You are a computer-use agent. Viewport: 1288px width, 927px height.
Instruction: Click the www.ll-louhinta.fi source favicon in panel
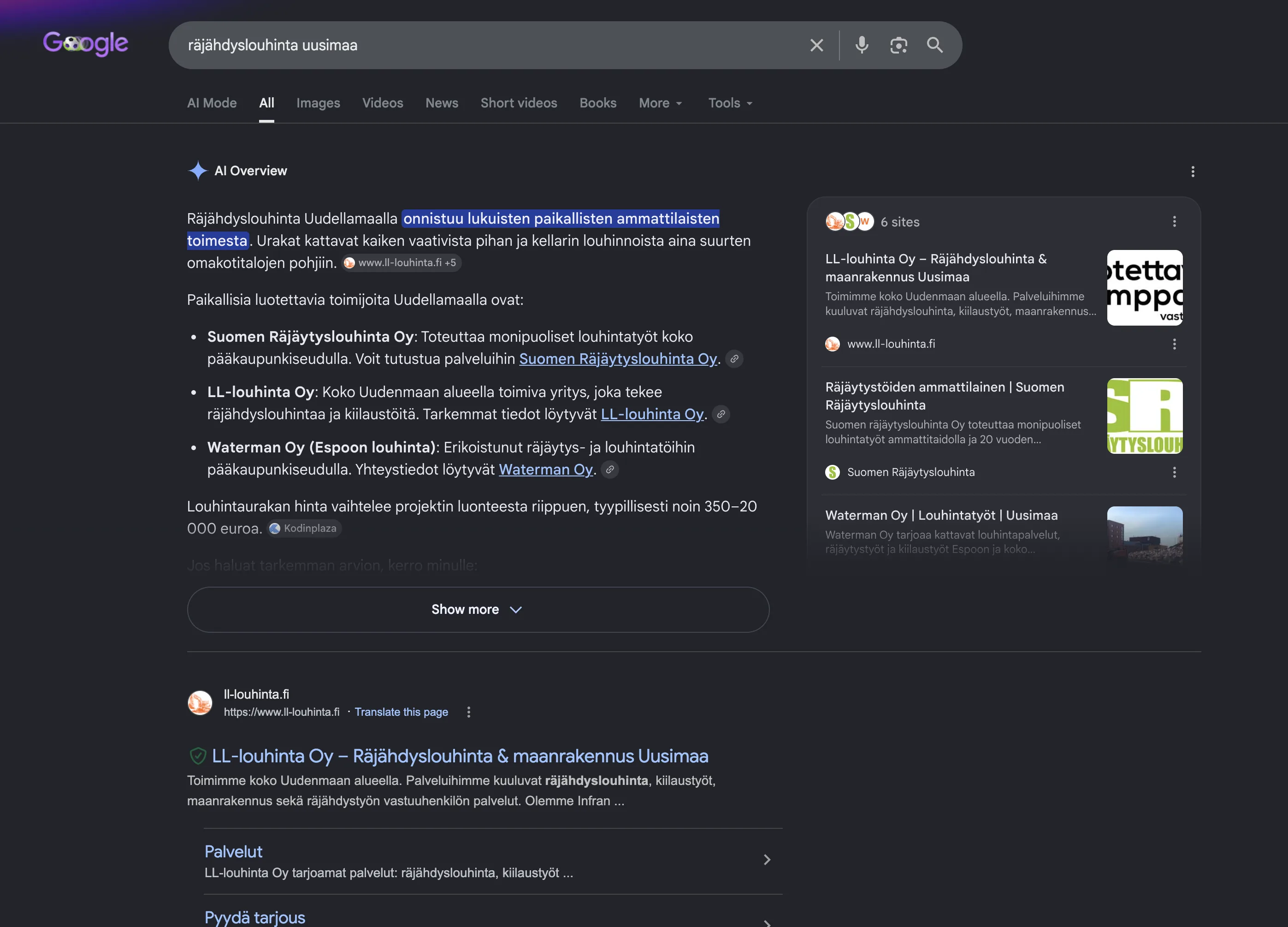833,344
